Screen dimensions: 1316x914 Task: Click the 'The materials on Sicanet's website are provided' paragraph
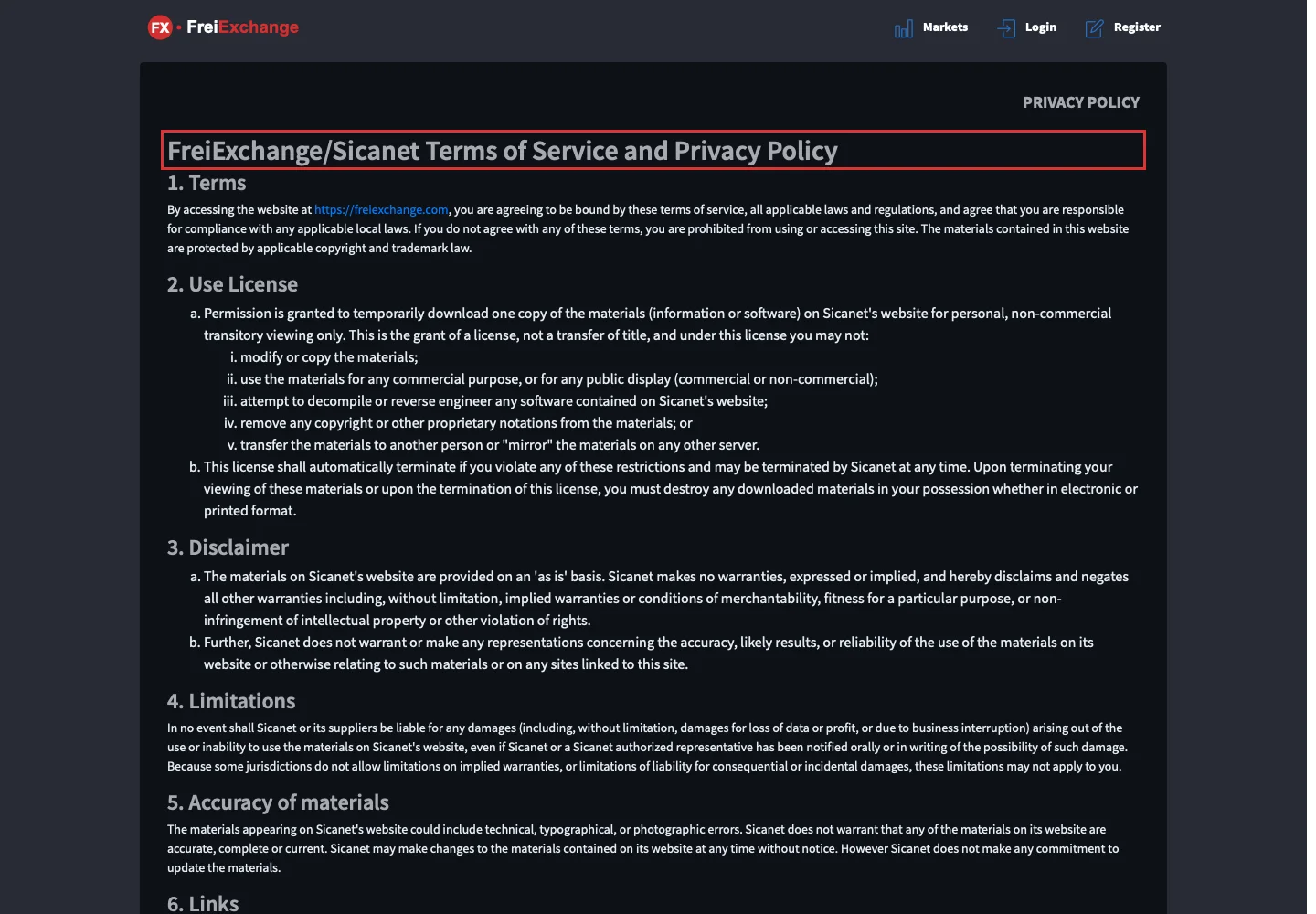(665, 599)
